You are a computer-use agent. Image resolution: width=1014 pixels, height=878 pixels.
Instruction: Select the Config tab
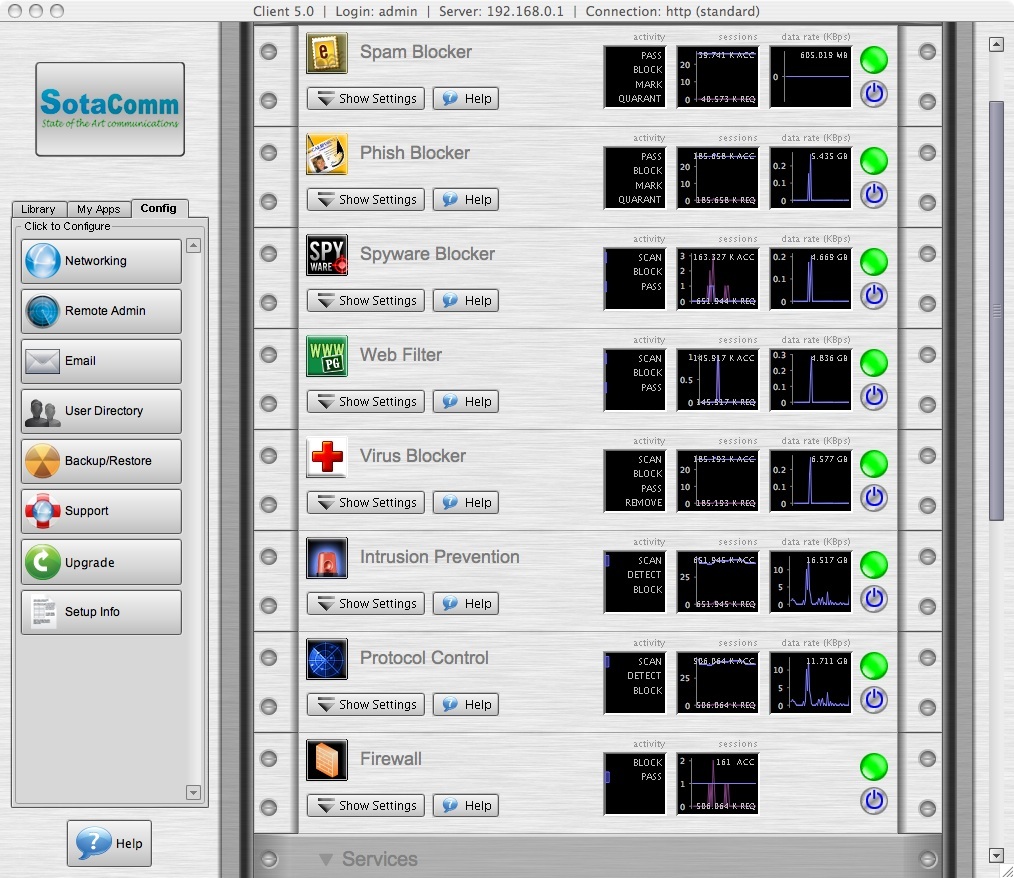[x=158, y=208]
